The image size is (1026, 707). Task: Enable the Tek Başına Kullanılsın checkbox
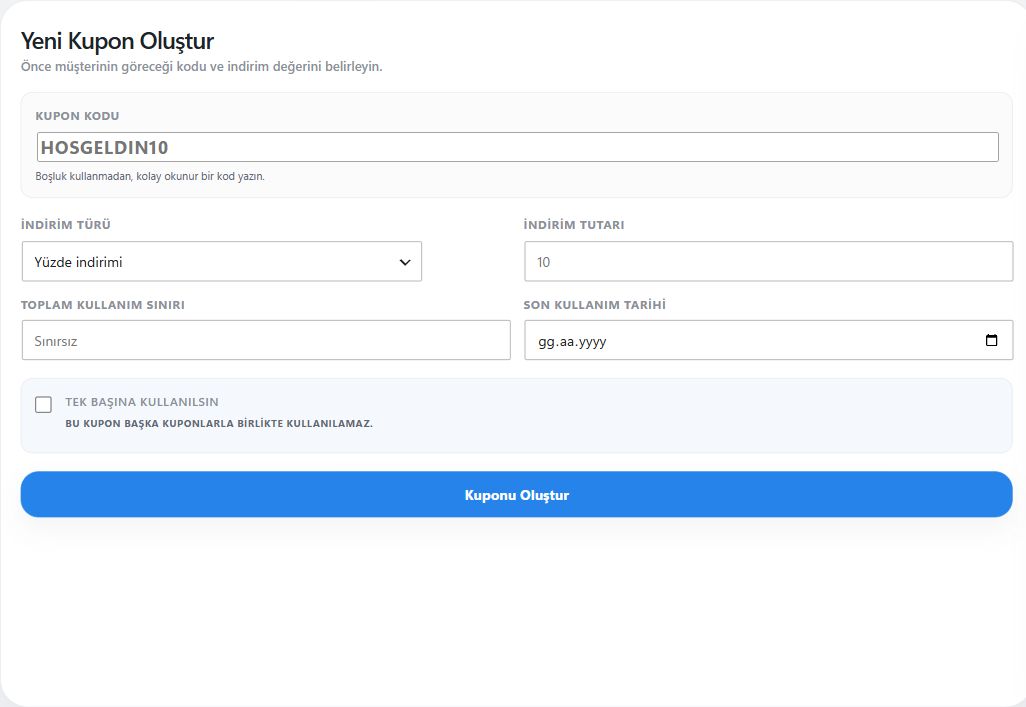(x=43, y=405)
